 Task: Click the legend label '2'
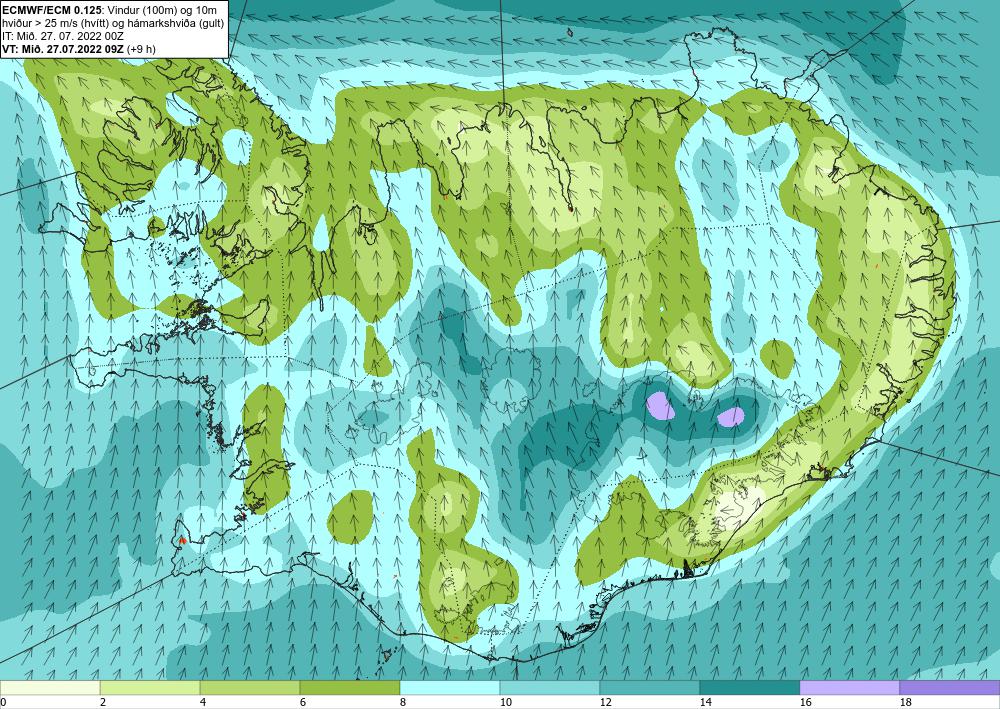coord(103,703)
